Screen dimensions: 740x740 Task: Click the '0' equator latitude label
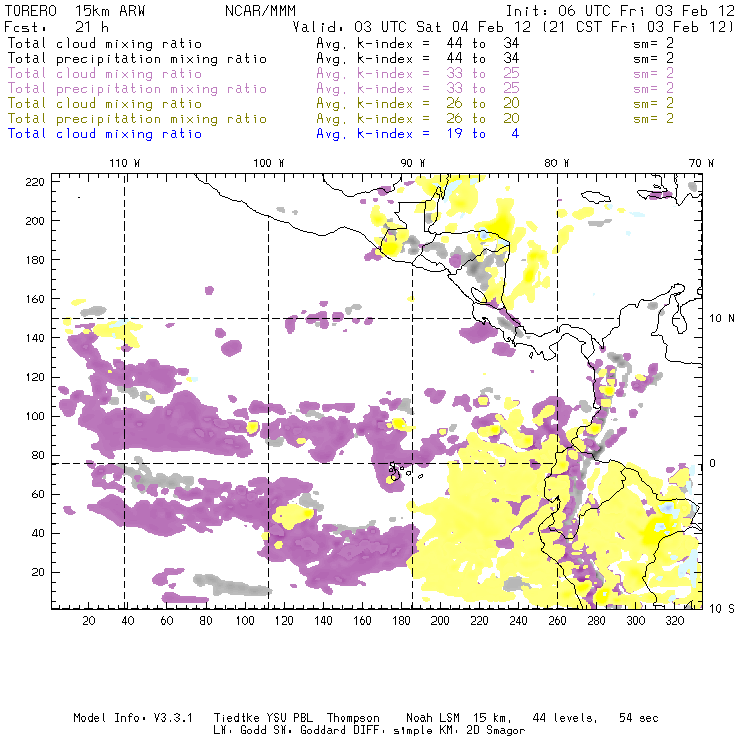coord(713,463)
